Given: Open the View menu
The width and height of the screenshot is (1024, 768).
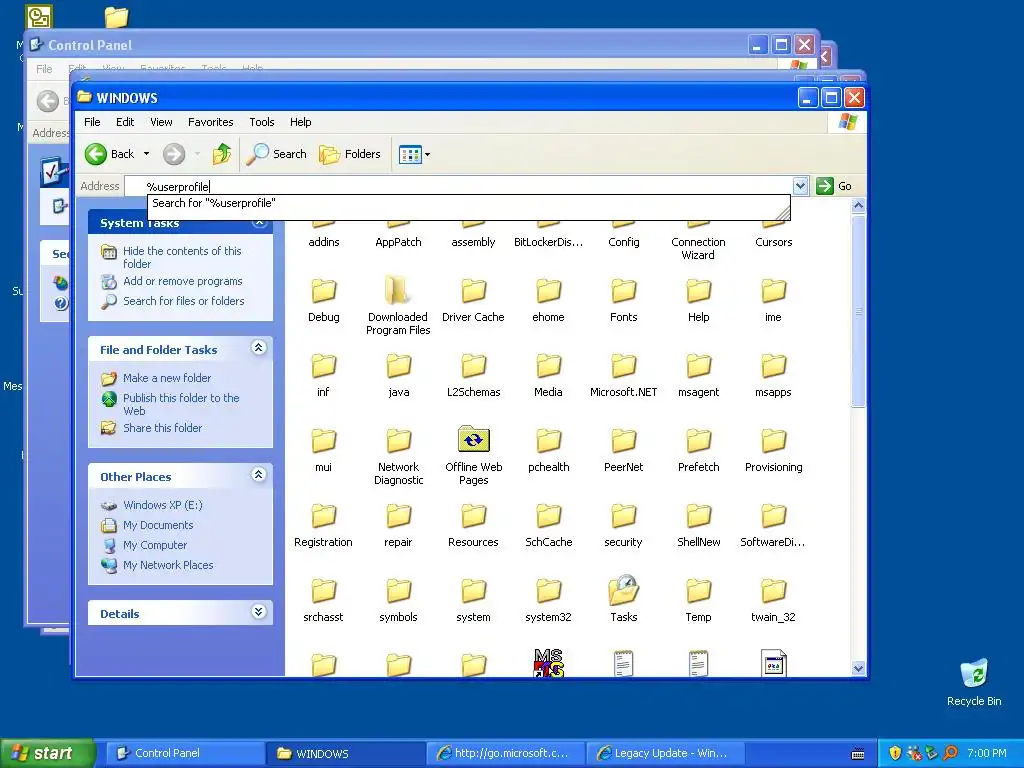Looking at the screenshot, I should tap(161, 122).
